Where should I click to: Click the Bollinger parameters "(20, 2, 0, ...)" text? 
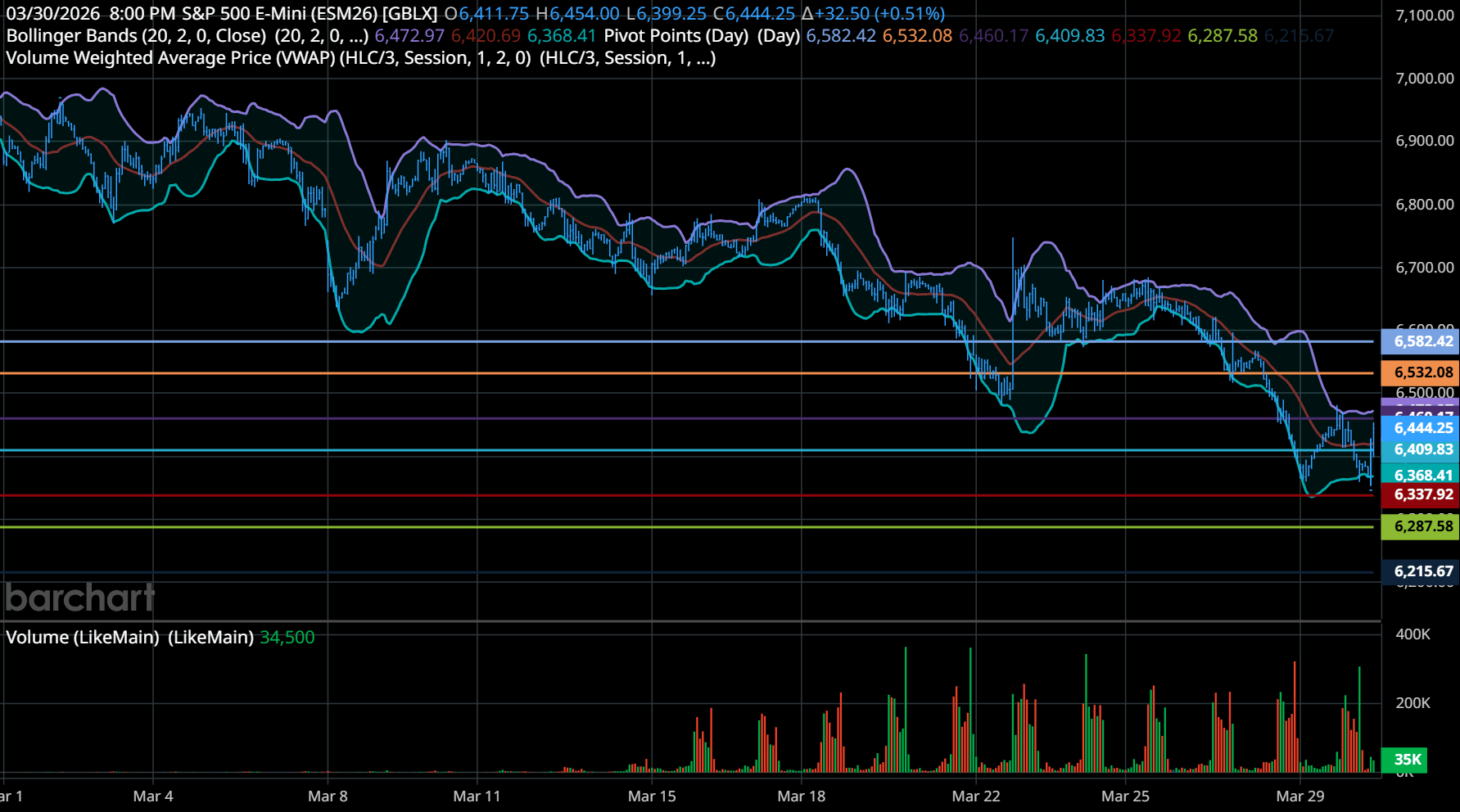pyautogui.click(x=321, y=36)
